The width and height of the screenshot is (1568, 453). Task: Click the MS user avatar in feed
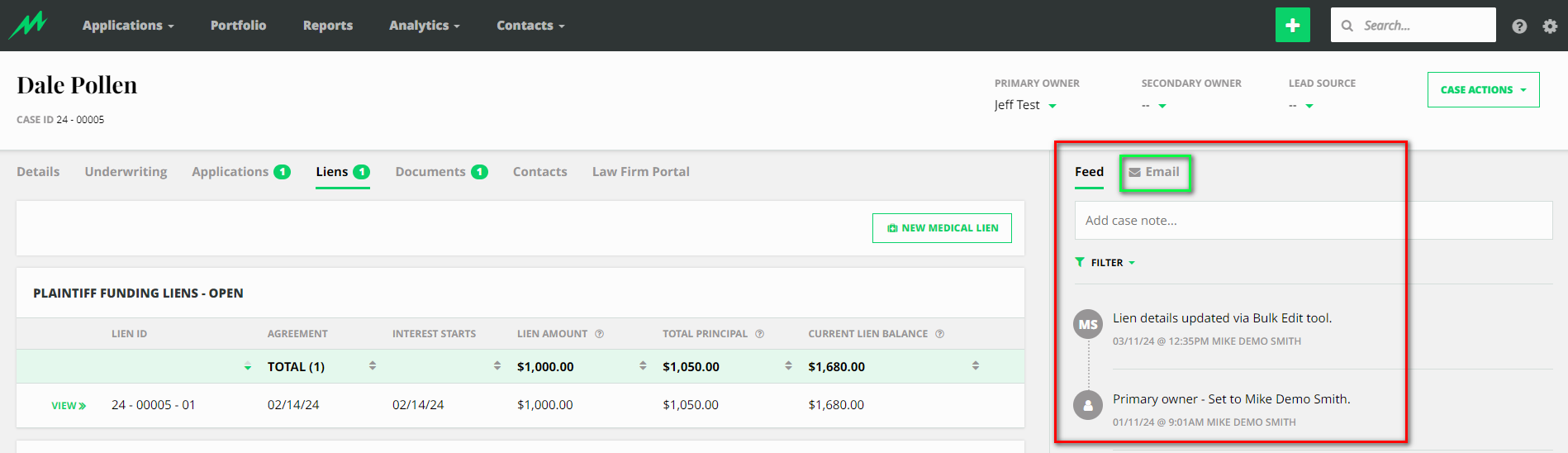(1088, 324)
